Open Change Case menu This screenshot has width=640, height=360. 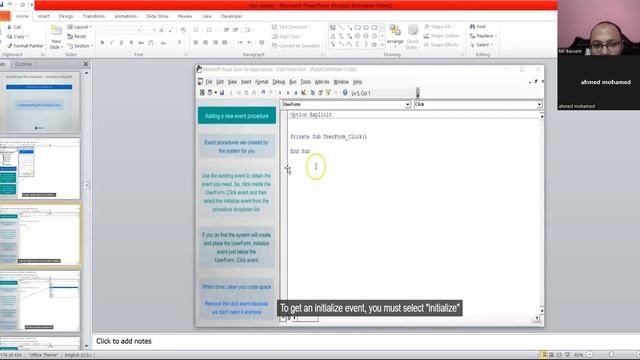click(x=164, y=42)
